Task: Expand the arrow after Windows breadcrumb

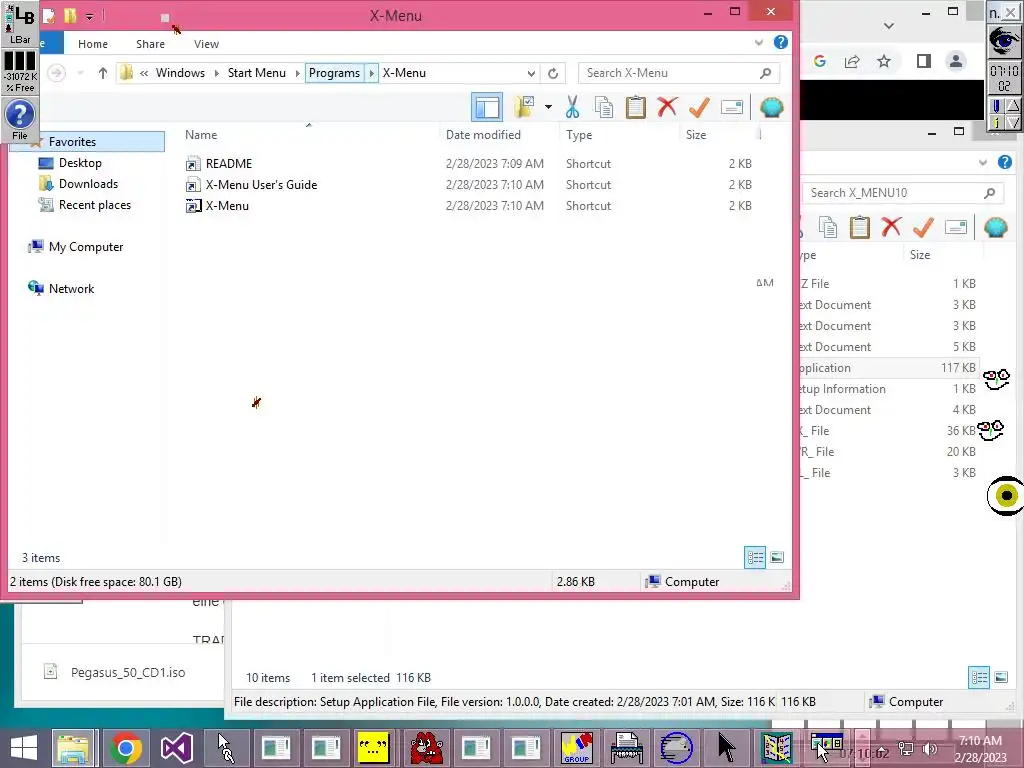Action: [216, 73]
